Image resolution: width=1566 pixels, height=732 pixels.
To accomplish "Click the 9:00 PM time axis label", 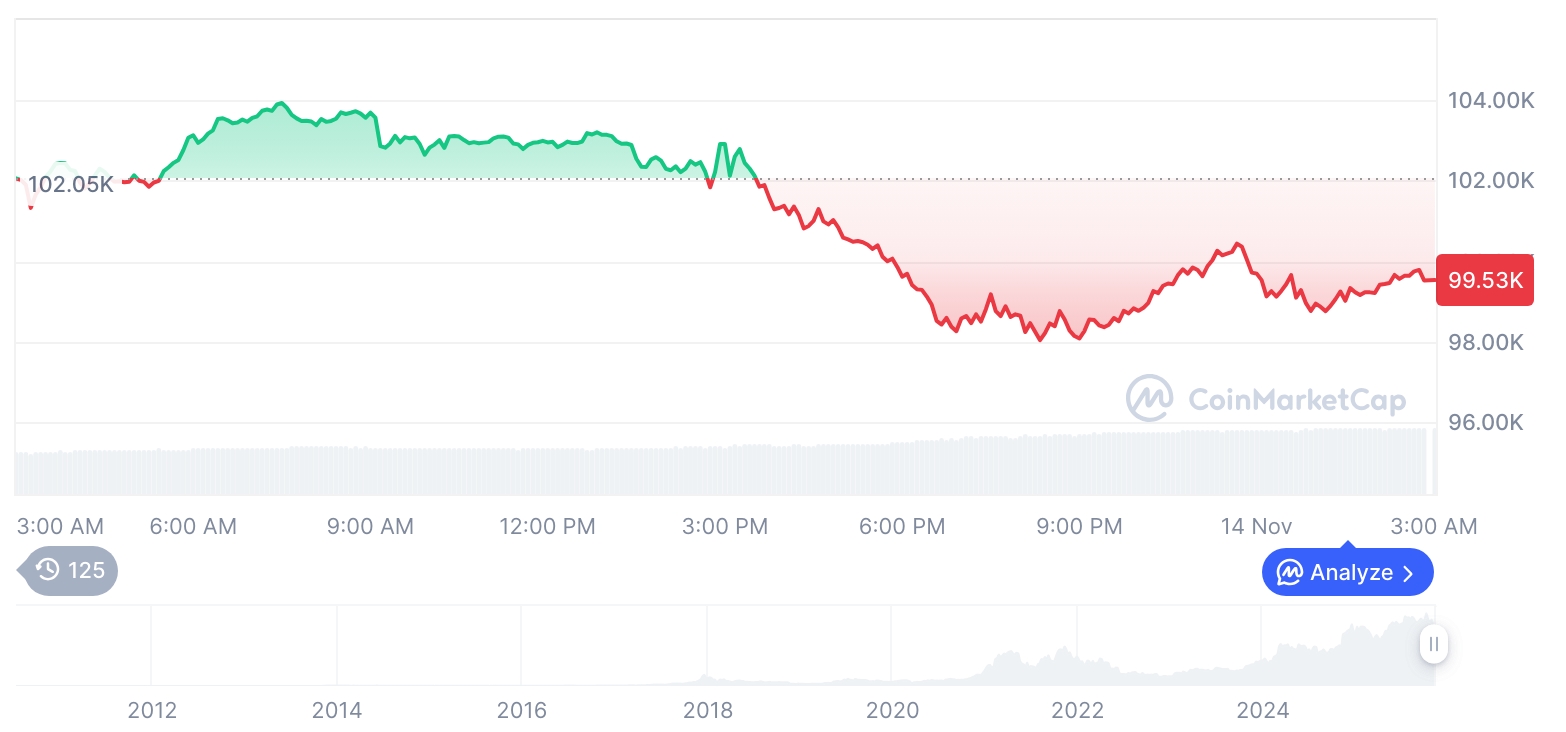I will pos(1079,526).
